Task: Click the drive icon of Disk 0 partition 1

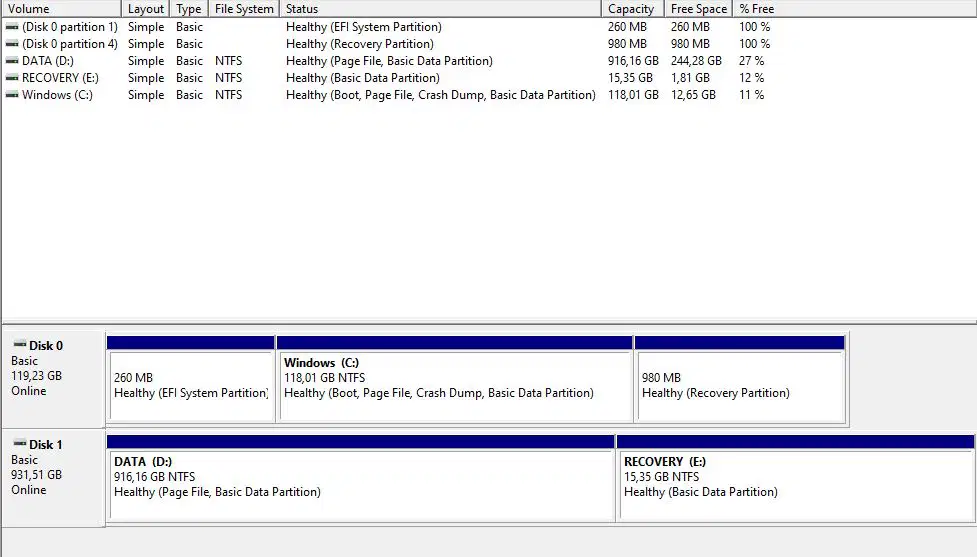Action: tap(12, 27)
